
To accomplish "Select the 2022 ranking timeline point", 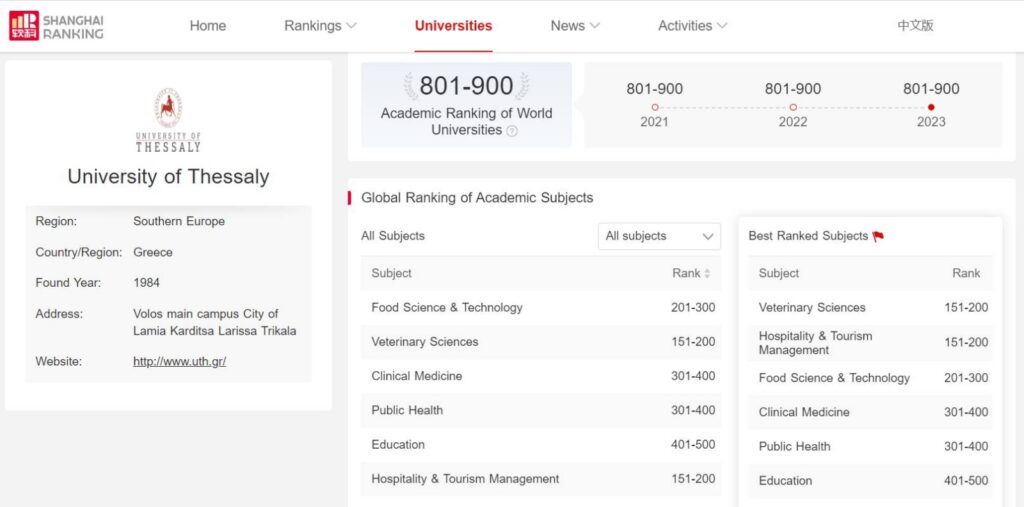I will [793, 107].
